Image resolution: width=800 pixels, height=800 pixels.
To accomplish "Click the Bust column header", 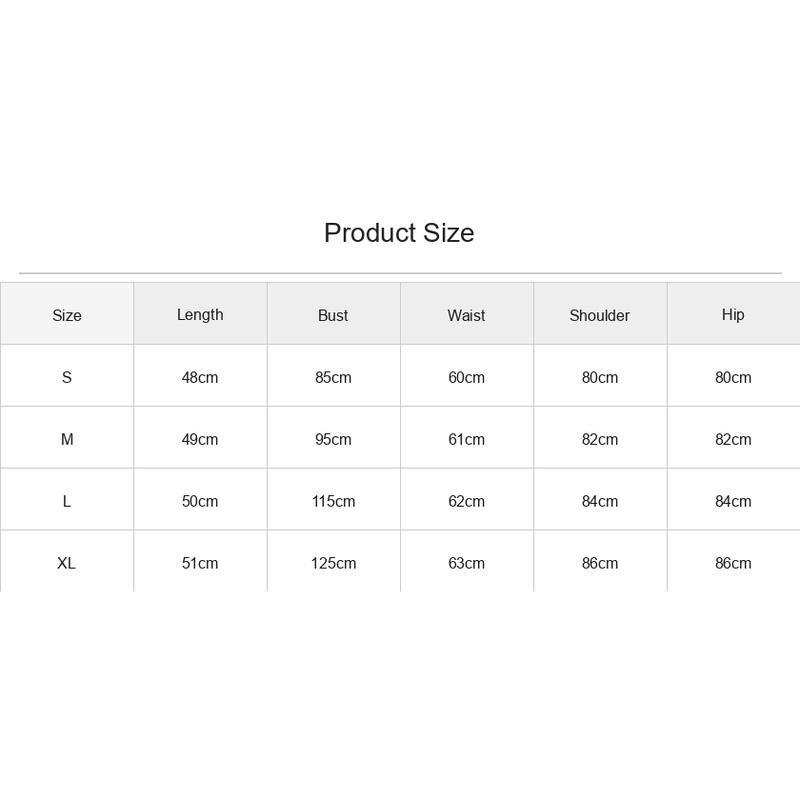I will 333,315.
